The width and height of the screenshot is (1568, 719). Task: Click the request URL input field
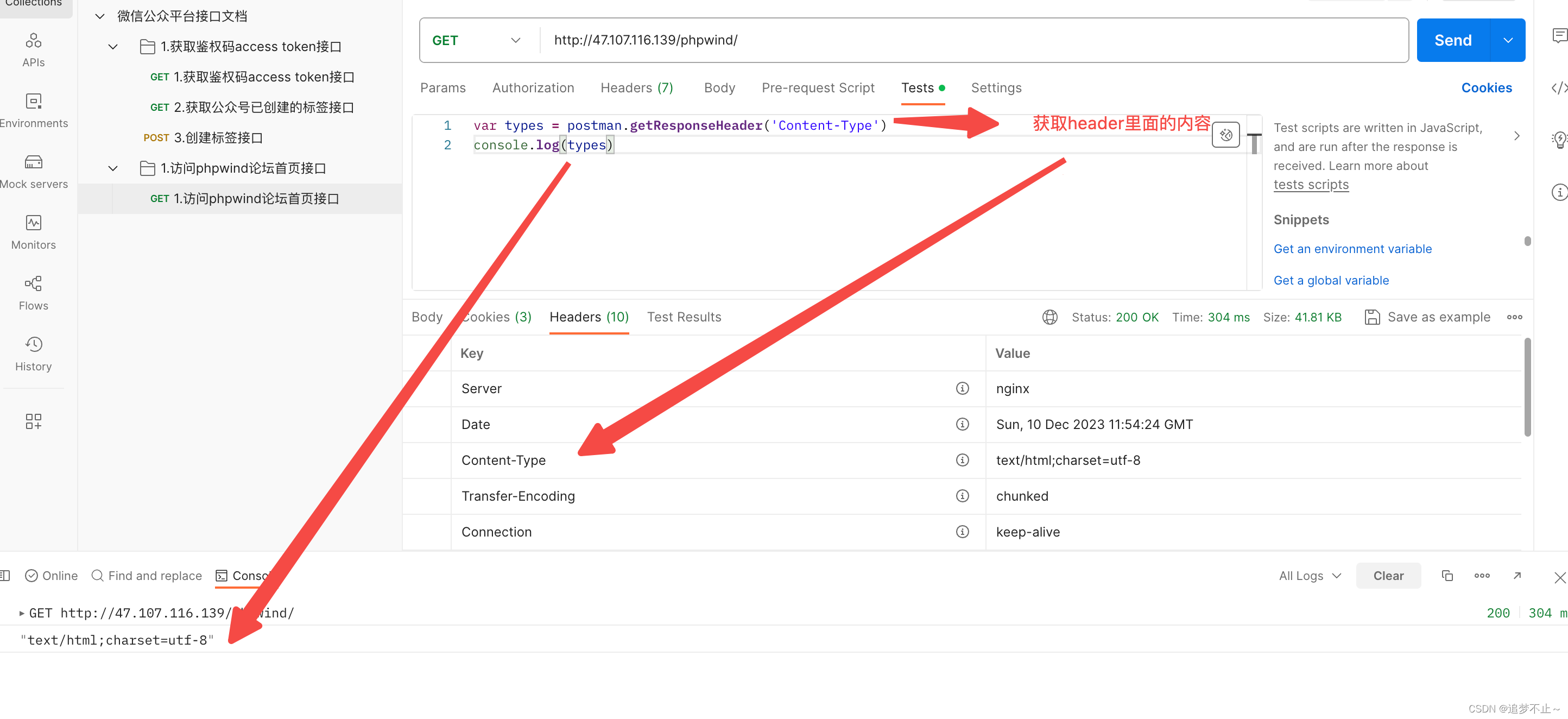click(974, 40)
